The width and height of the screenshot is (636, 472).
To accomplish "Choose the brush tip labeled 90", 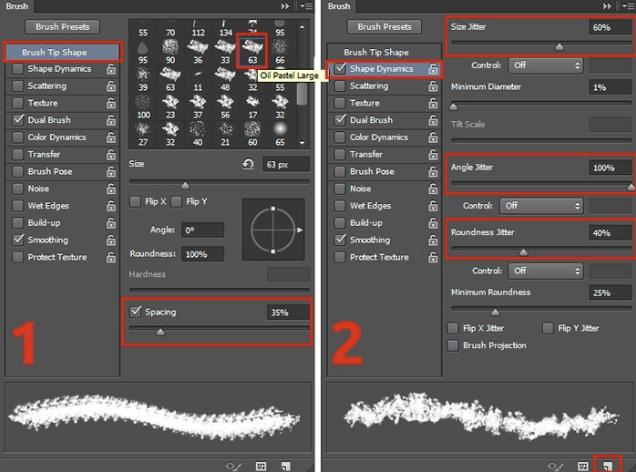I will [x=170, y=51].
